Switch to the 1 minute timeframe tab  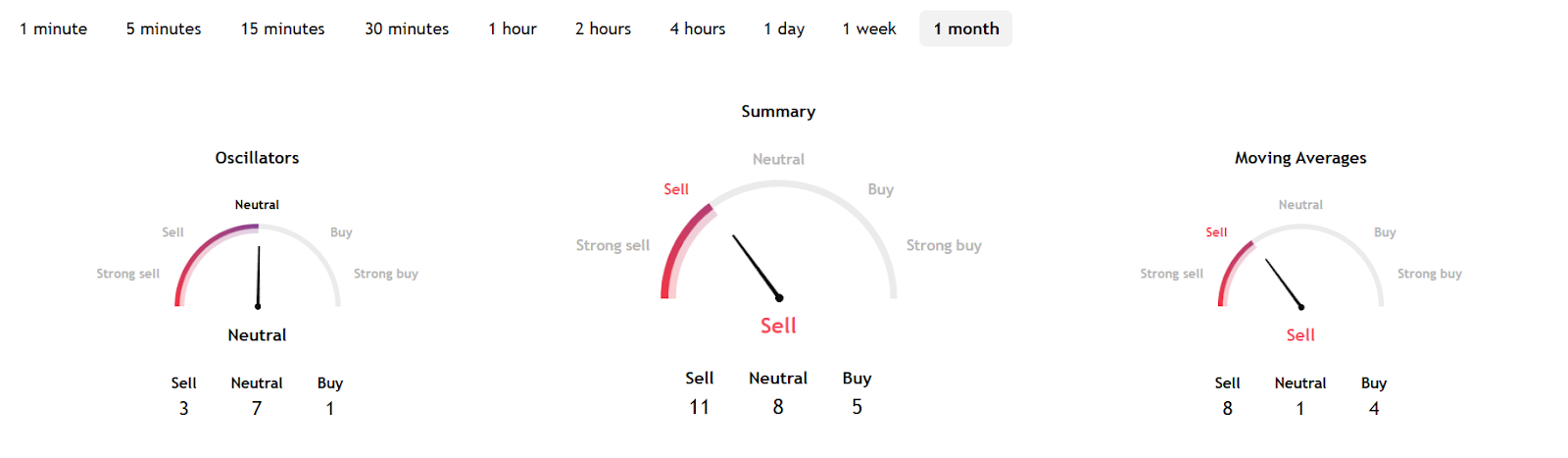(53, 29)
